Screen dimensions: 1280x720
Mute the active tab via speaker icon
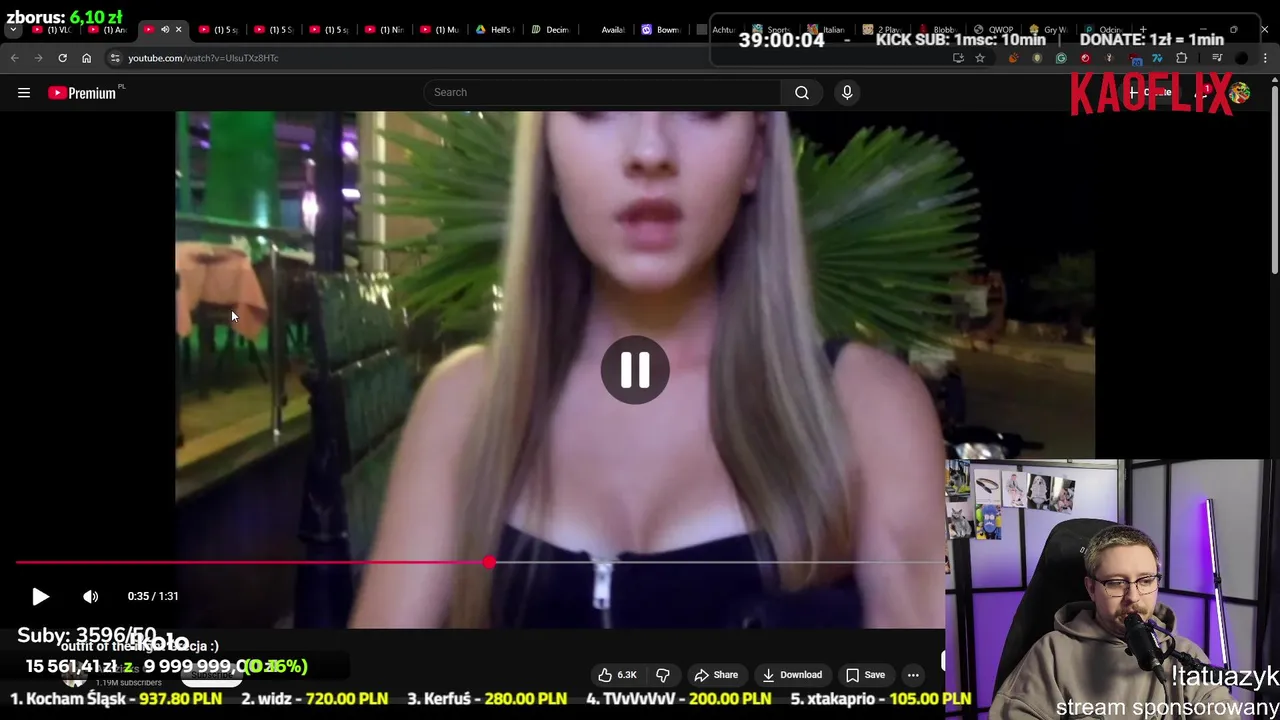pyautogui.click(x=165, y=30)
